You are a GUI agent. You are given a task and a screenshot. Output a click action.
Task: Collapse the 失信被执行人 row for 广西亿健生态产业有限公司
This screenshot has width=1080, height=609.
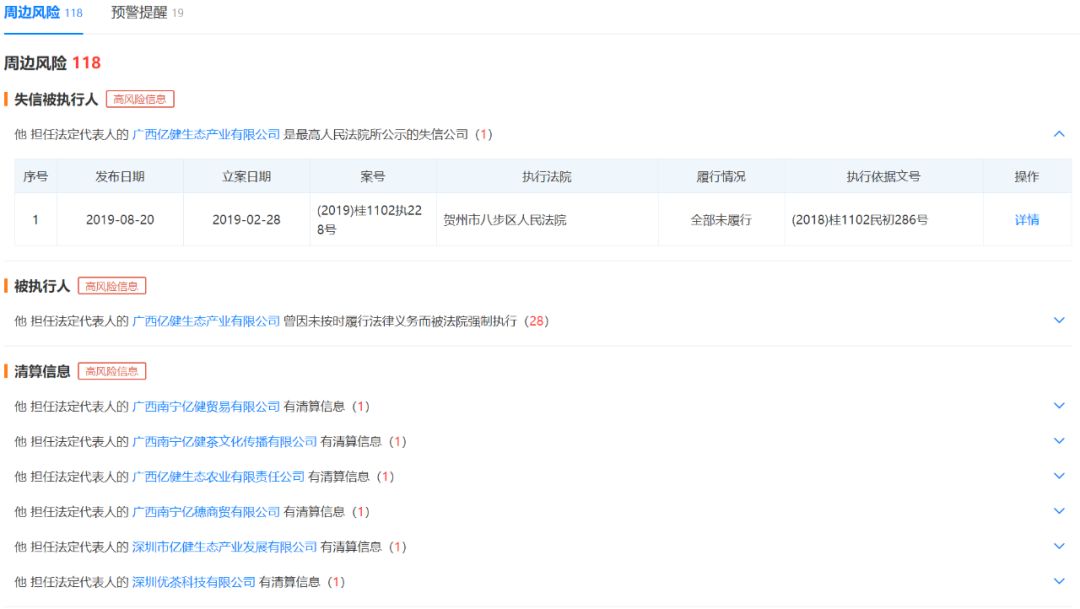click(1059, 134)
